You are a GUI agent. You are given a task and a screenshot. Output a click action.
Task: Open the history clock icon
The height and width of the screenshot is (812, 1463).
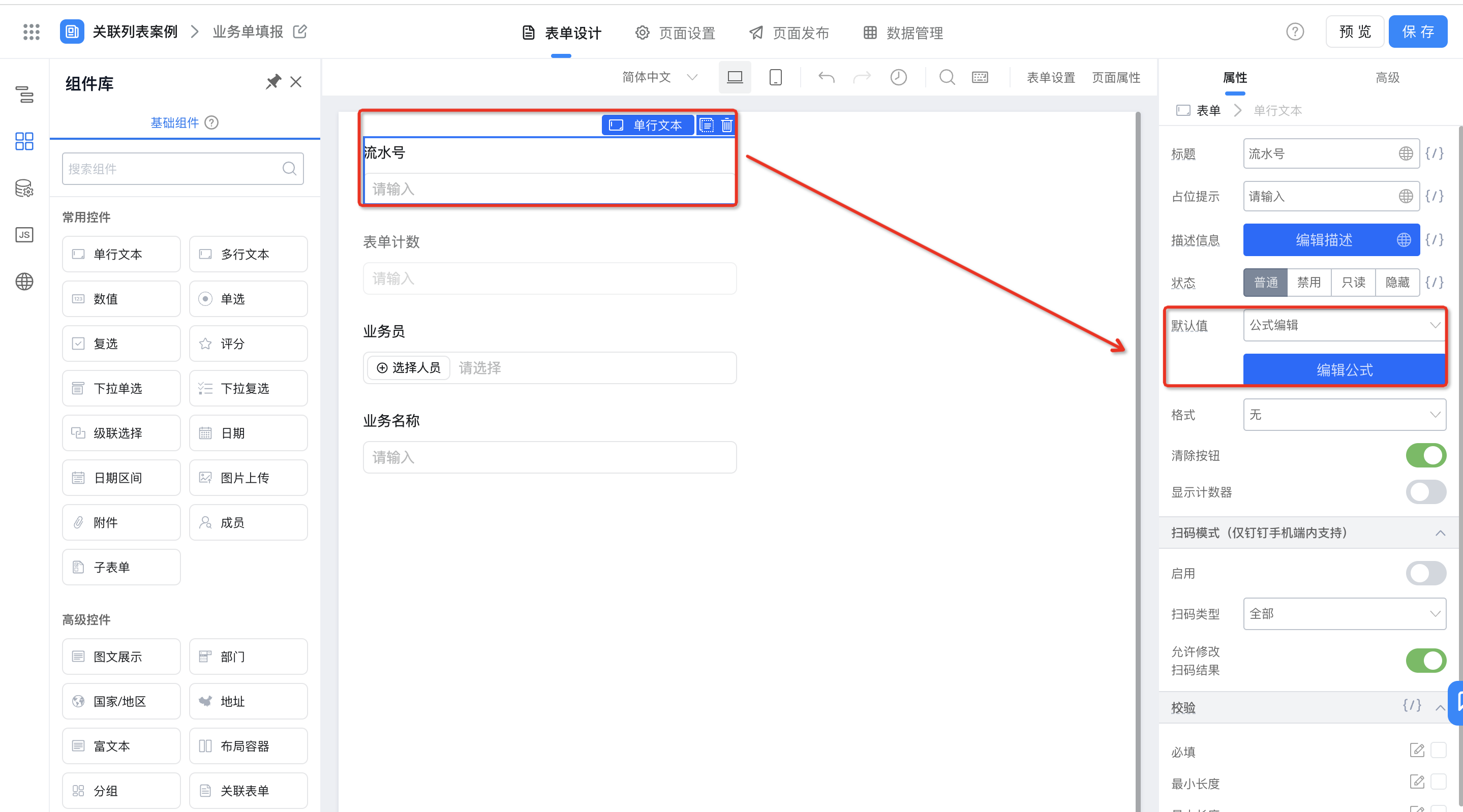[898, 77]
